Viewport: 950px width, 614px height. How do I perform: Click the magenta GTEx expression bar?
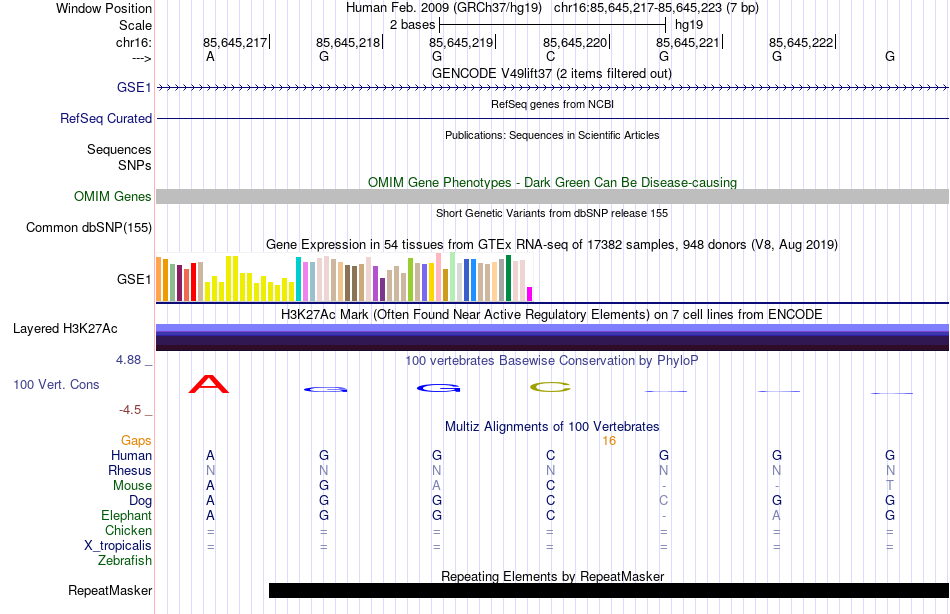pos(530,294)
